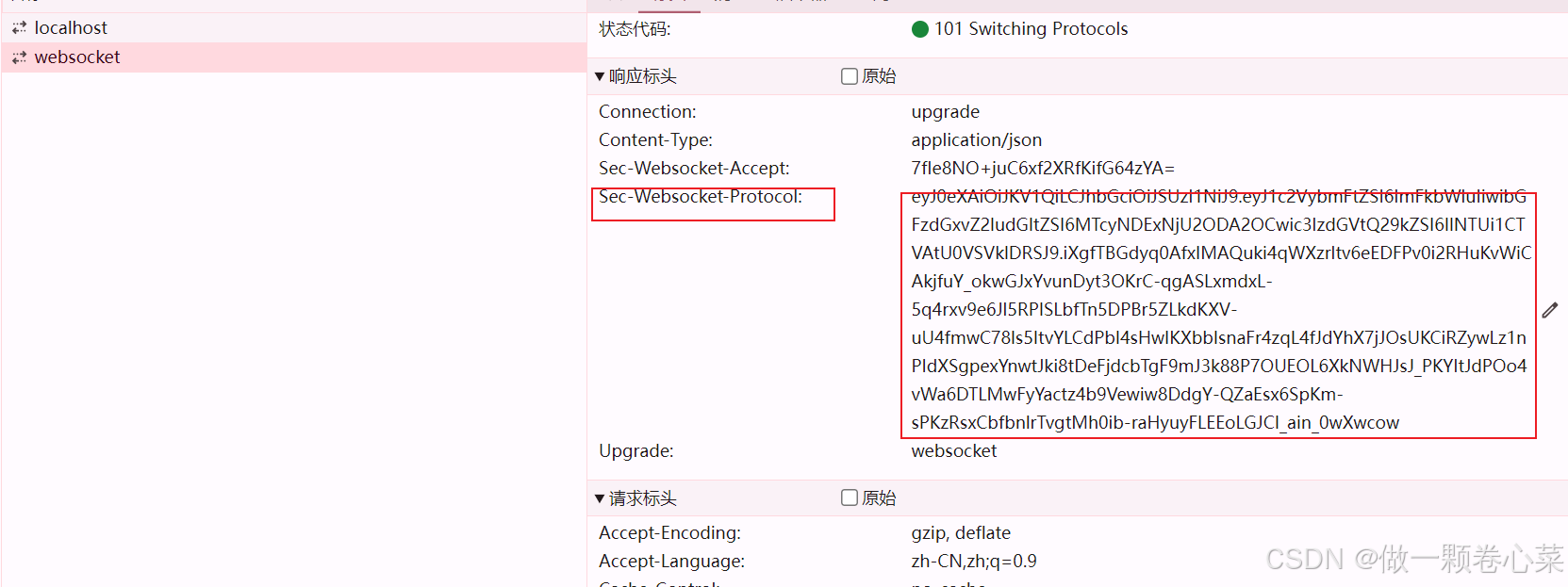Click the green status dot before 101 Switching Protocols

click(919, 29)
